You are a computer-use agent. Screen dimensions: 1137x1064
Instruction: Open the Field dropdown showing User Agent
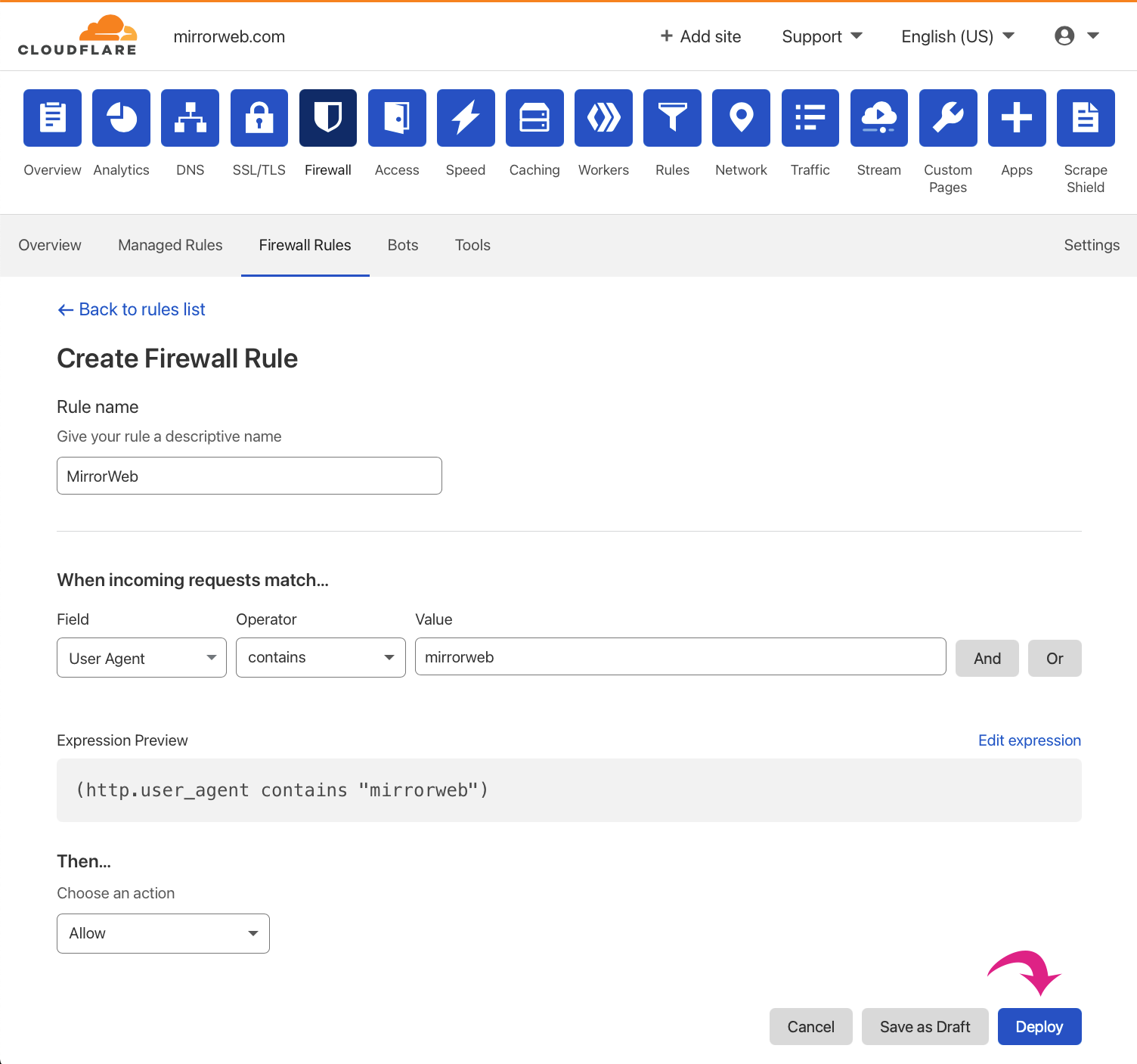141,658
